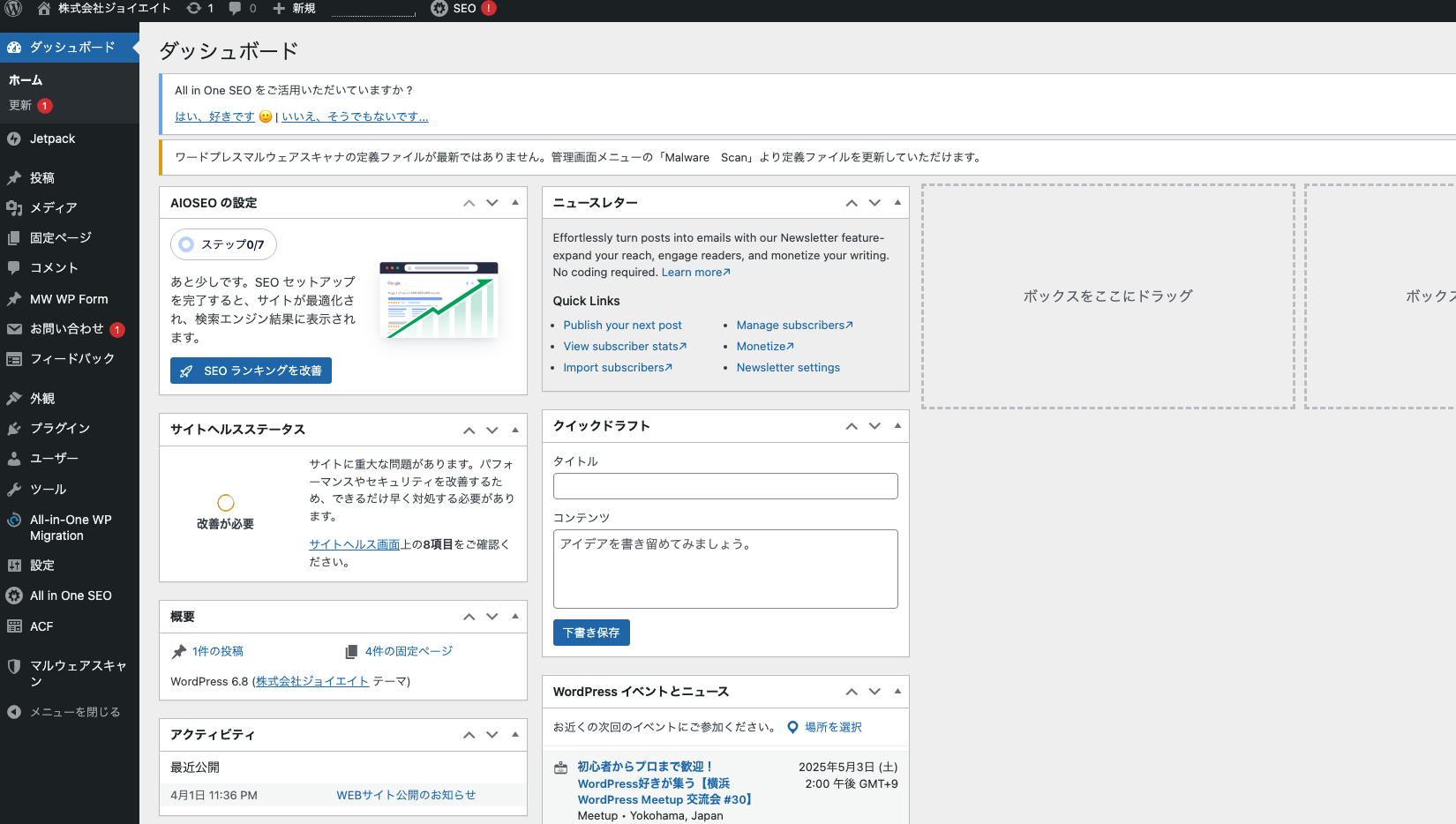Open 外観 appearance menu
The height and width of the screenshot is (824, 1456).
coord(70,399)
